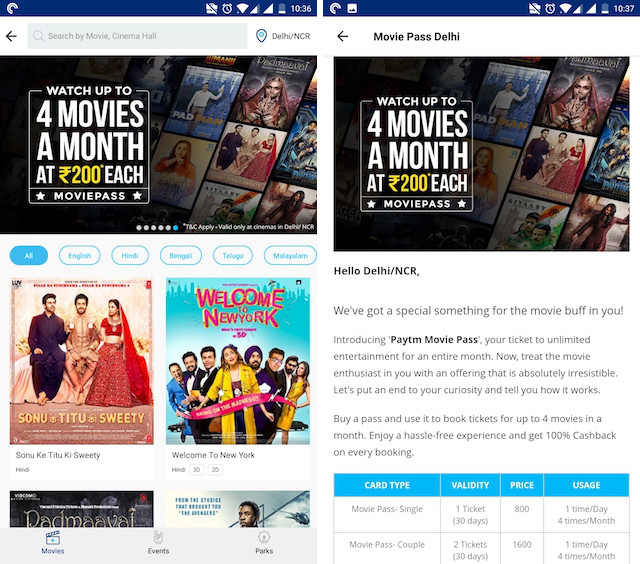Tap the Movie Pass Delhi page banner
The height and width of the screenshot is (564, 640).
pyautogui.click(x=481, y=154)
